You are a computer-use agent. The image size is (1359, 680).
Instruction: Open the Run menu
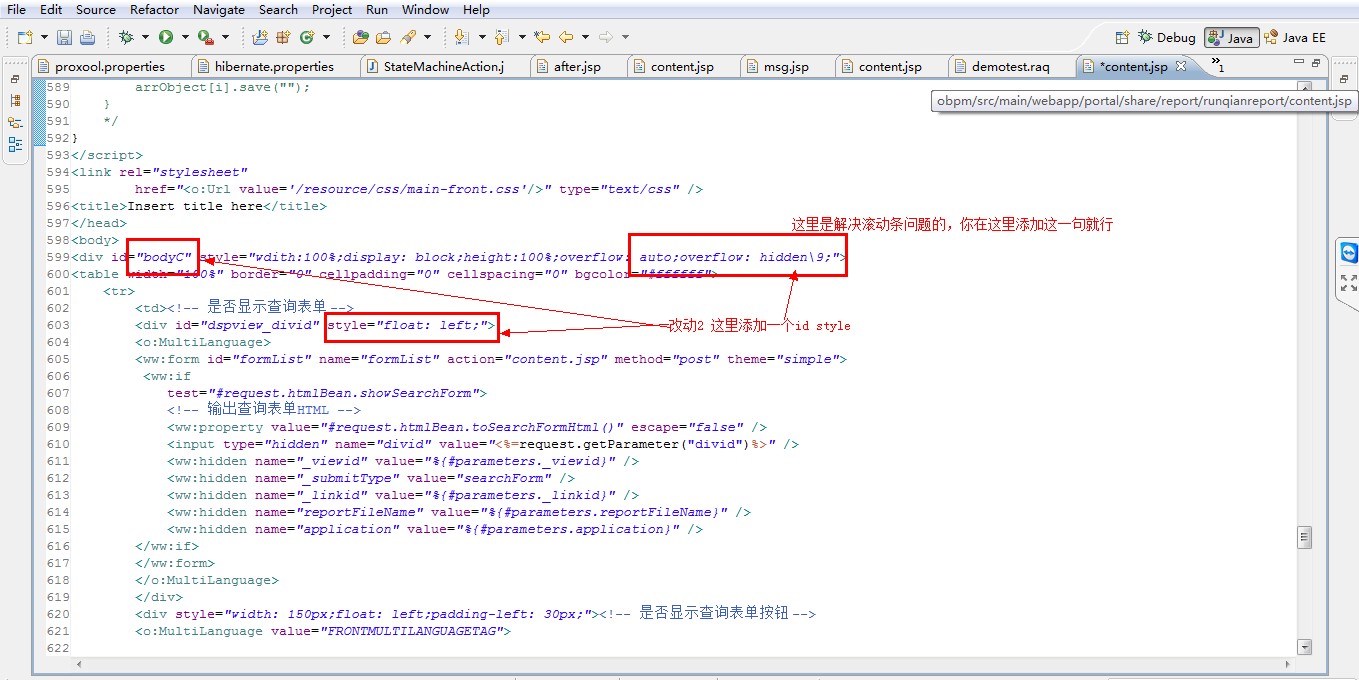(377, 9)
